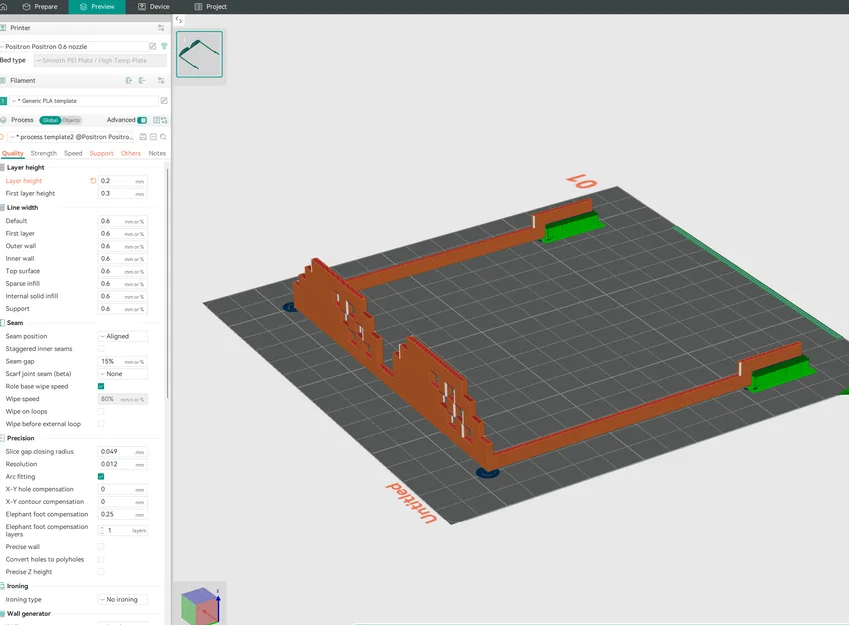
Task: Click the Filament section icon
Action: 3,80
